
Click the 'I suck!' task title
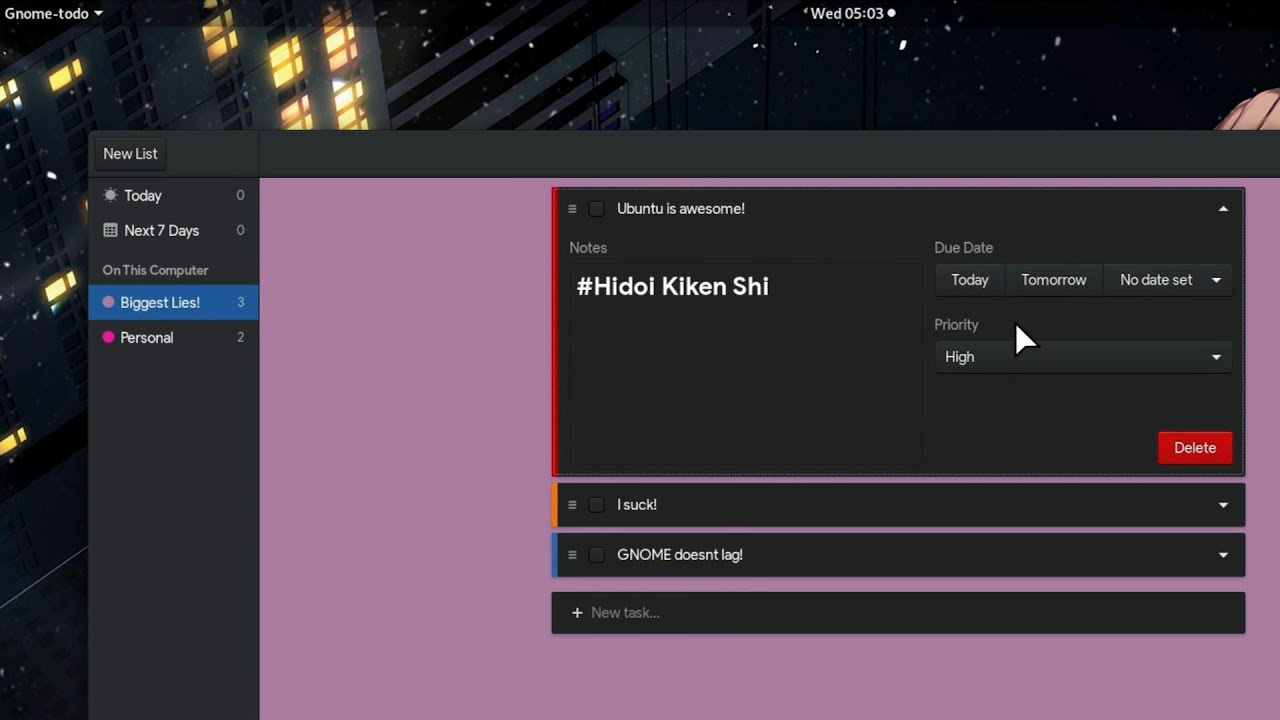637,505
